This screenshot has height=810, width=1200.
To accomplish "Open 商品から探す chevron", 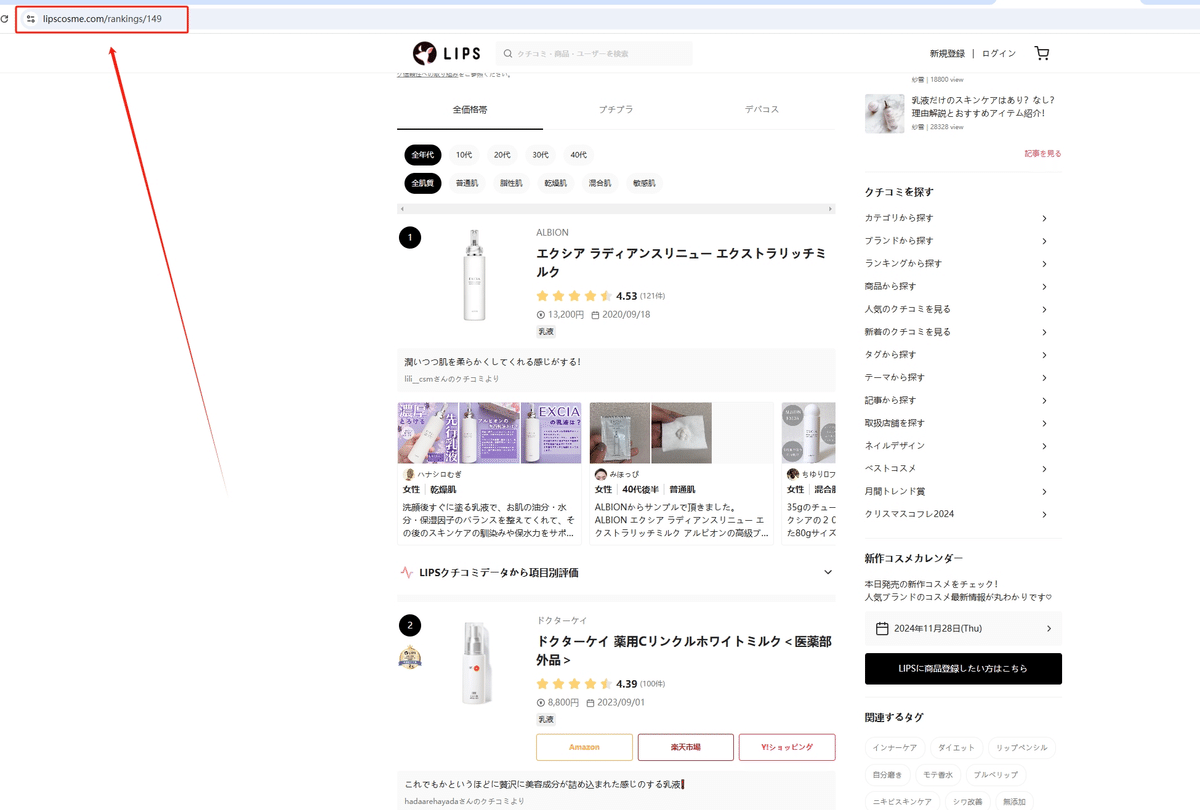I will click(x=1045, y=286).
